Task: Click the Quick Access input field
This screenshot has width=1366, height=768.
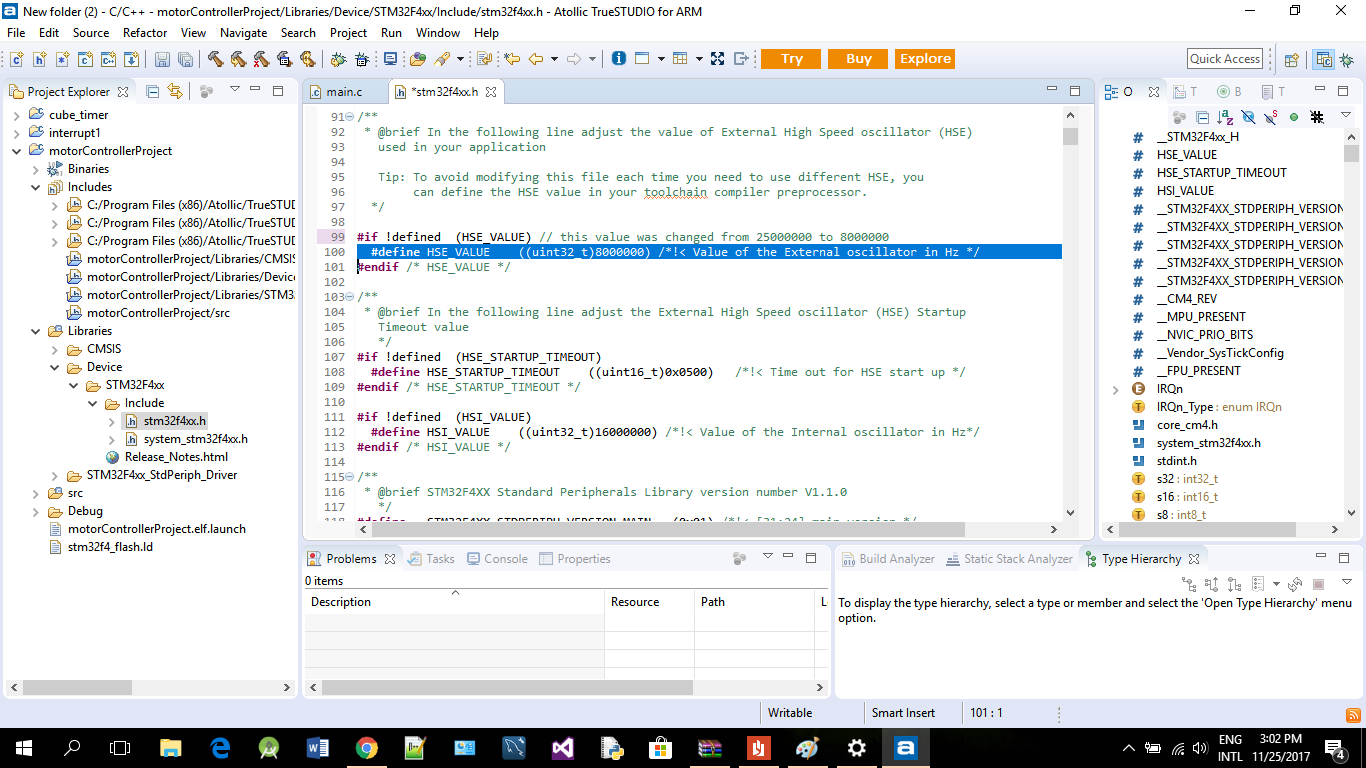Action: click(1225, 59)
